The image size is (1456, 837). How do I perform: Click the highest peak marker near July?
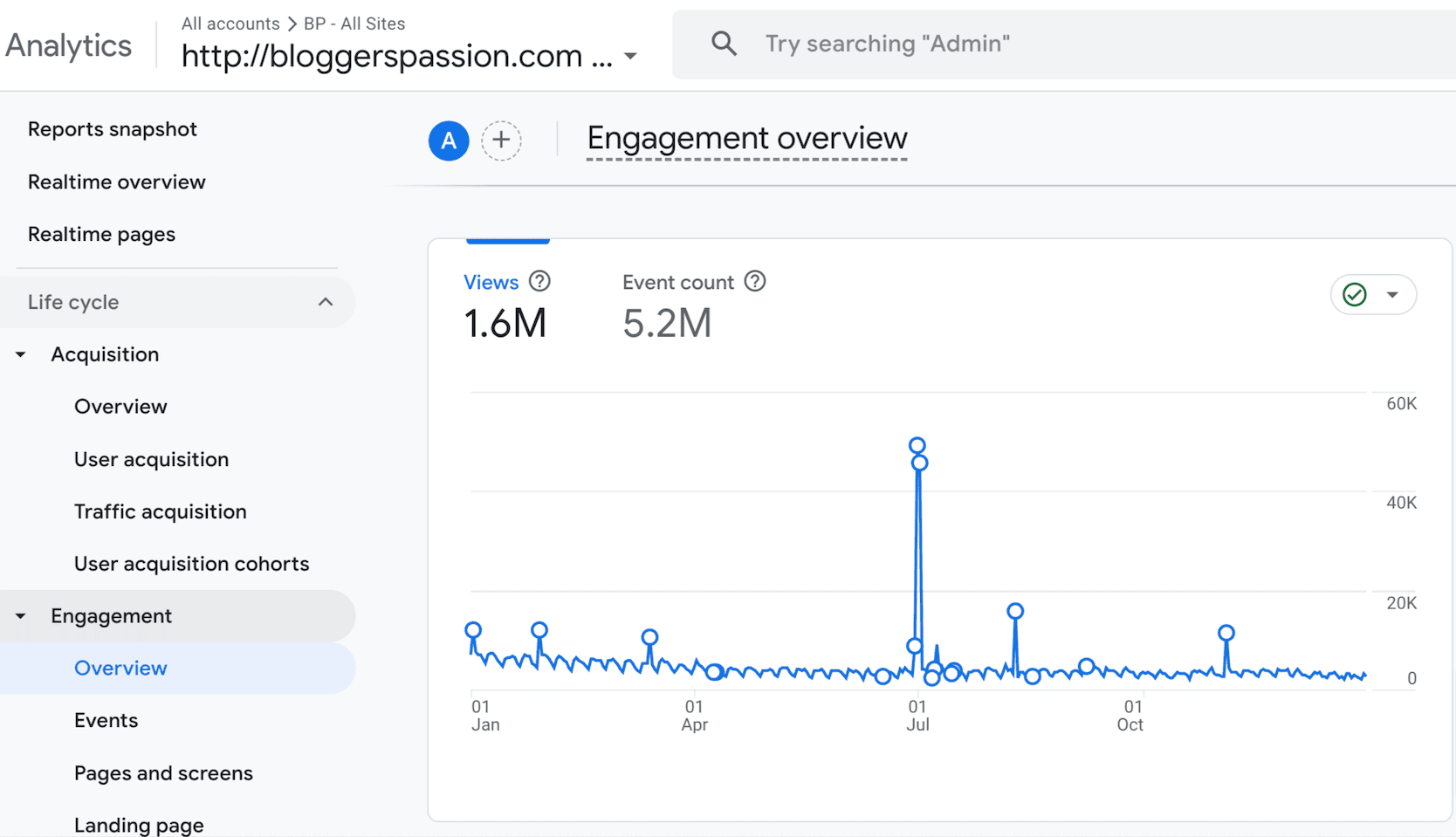[917, 446]
